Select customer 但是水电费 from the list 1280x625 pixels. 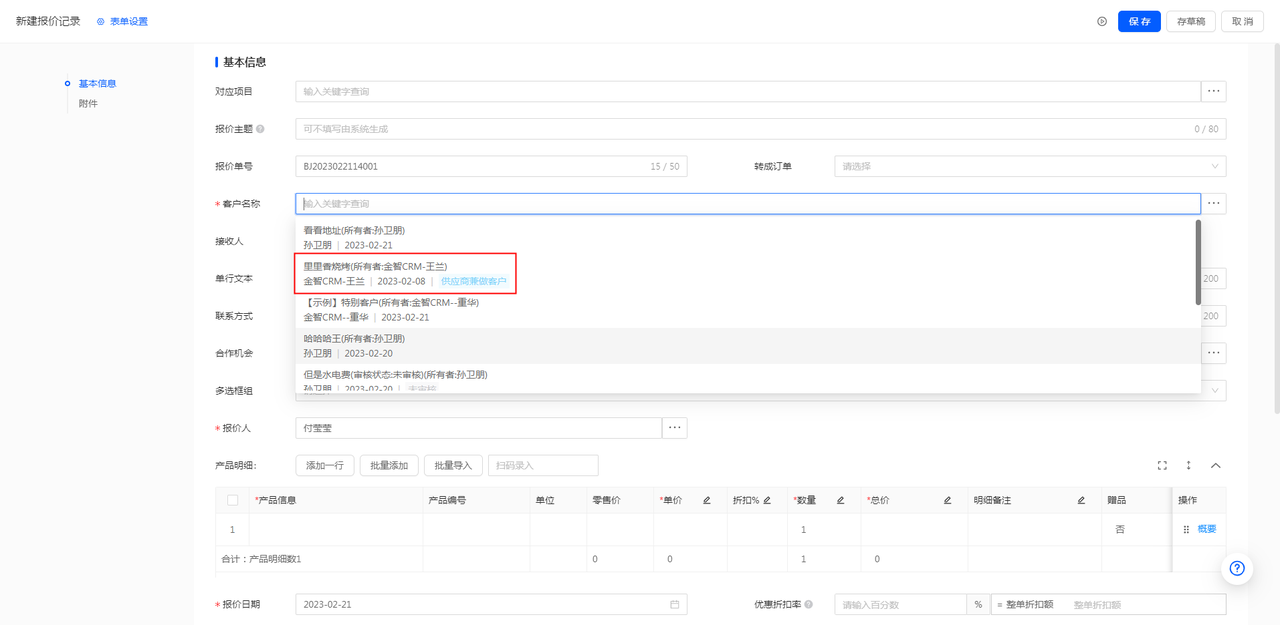(748, 379)
